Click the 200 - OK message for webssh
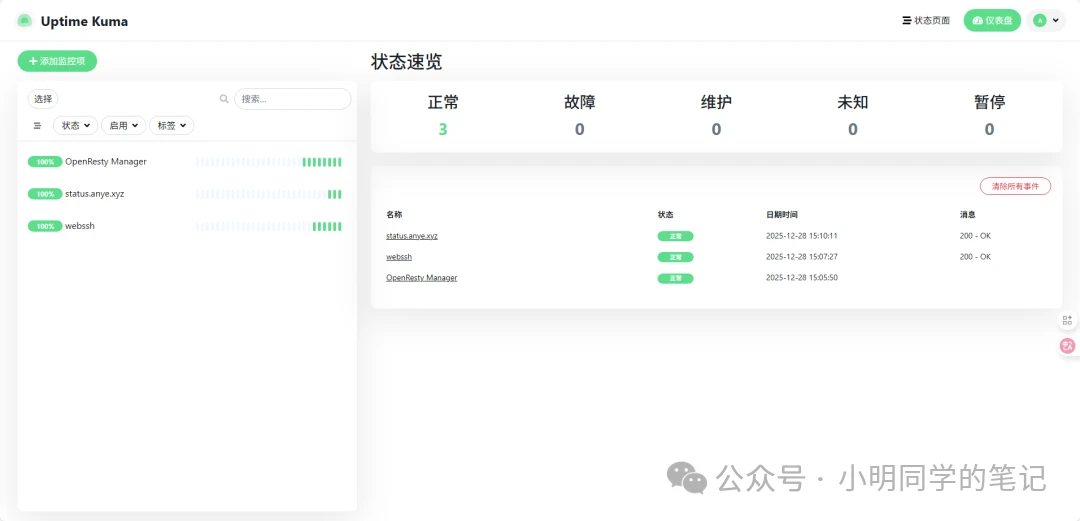Viewport: 1080px width, 521px height. click(x=975, y=256)
